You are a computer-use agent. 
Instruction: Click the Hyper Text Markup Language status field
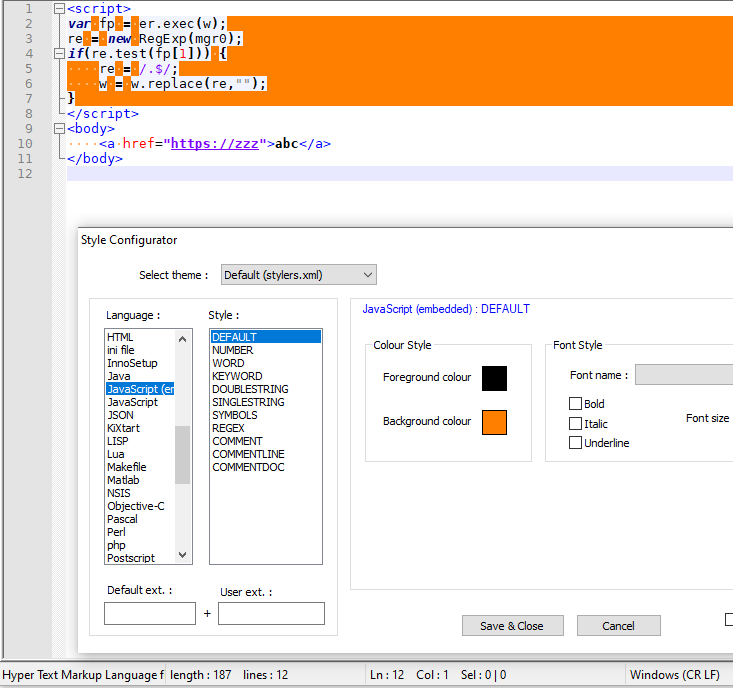click(x=83, y=675)
